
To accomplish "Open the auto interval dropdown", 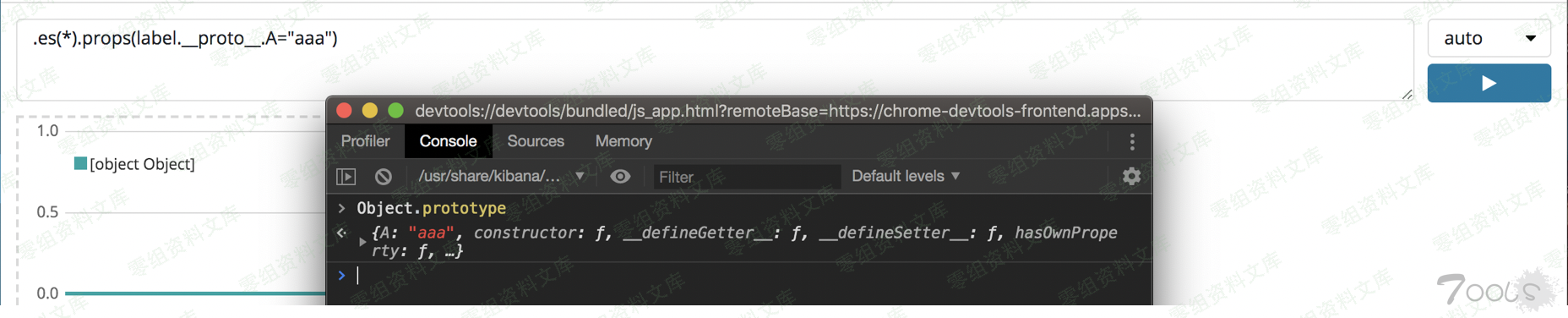I will (x=1489, y=38).
